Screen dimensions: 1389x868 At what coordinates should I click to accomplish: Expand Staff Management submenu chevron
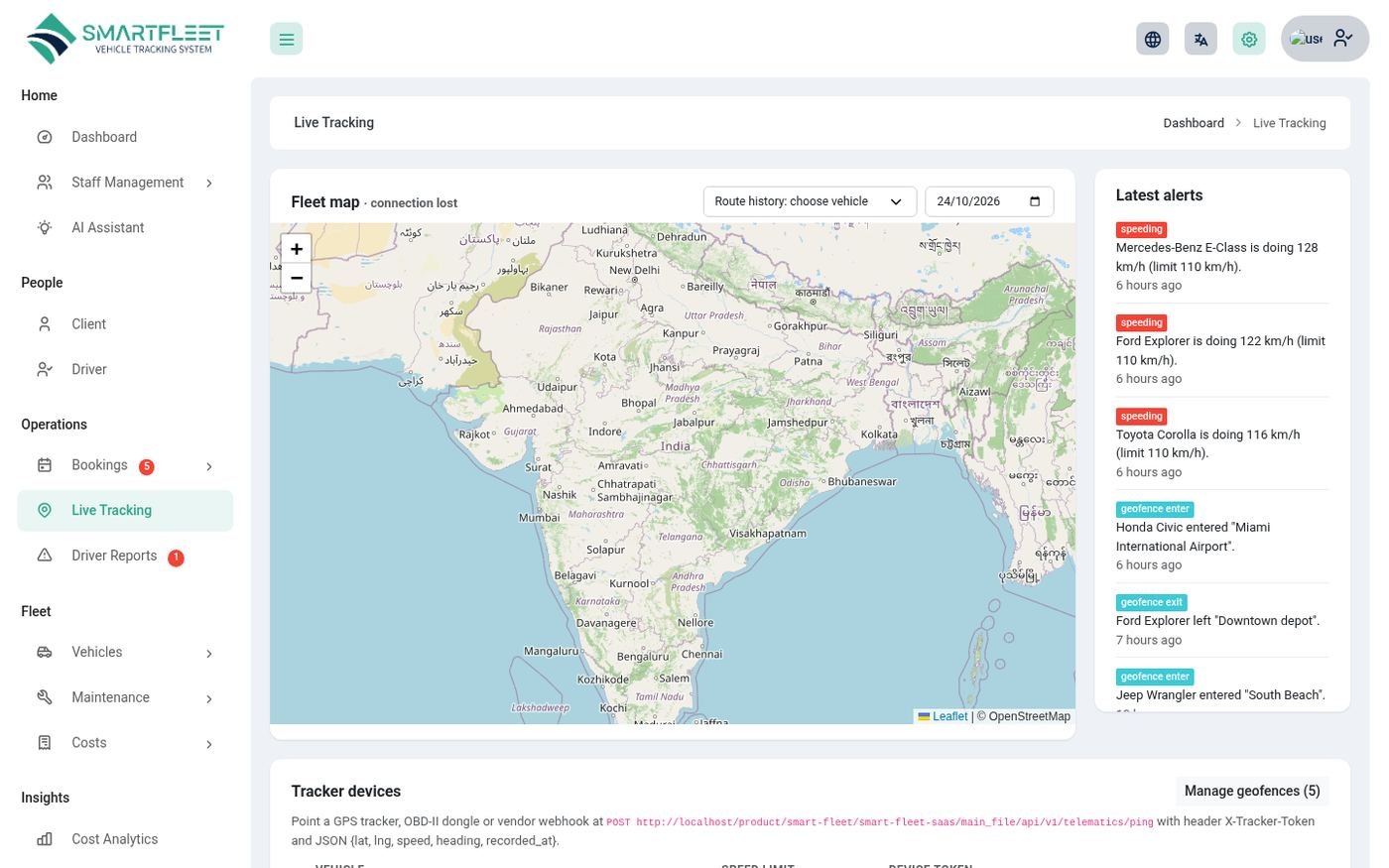pyautogui.click(x=209, y=184)
